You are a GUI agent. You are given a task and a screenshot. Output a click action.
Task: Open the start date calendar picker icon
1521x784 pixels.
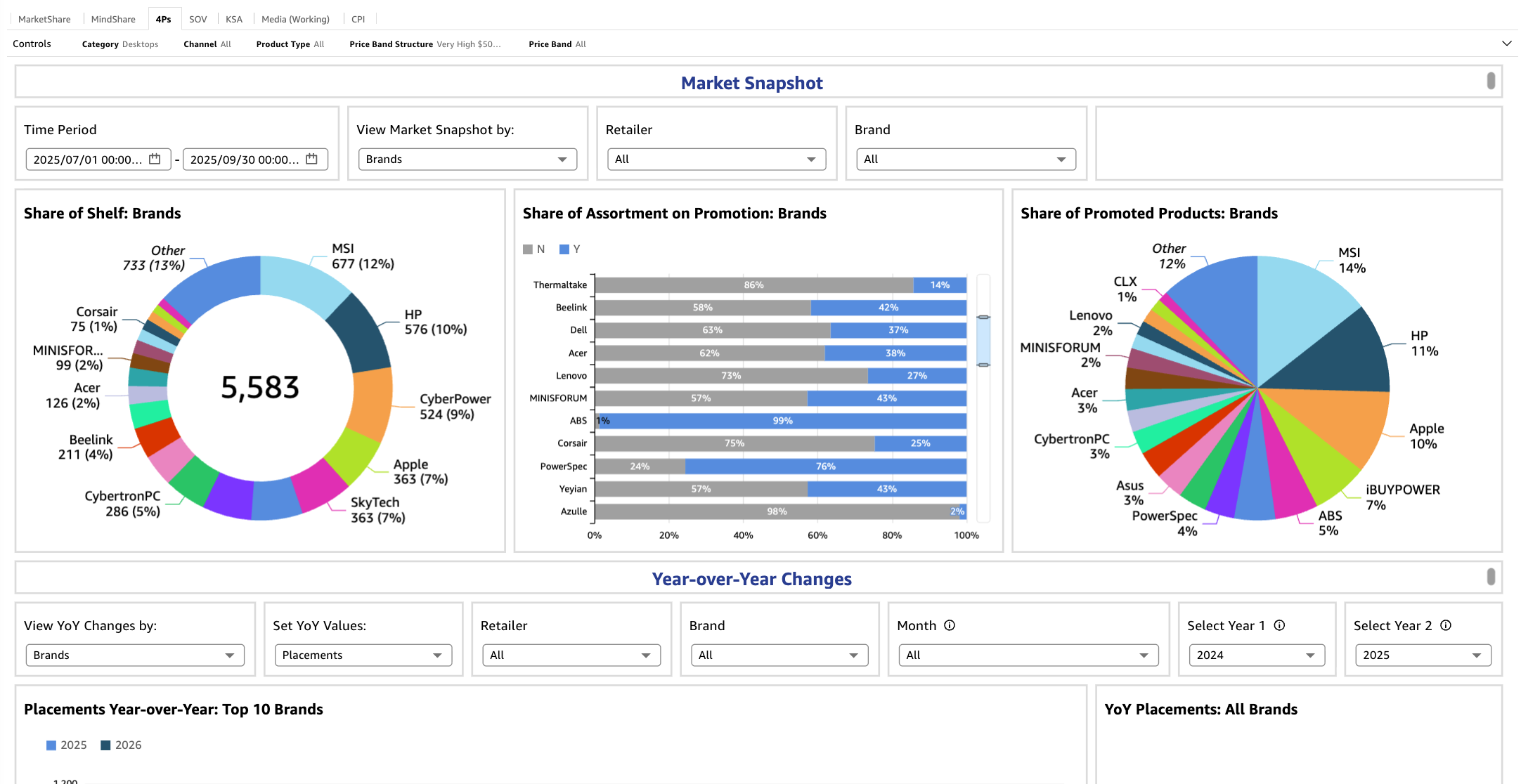[155, 159]
